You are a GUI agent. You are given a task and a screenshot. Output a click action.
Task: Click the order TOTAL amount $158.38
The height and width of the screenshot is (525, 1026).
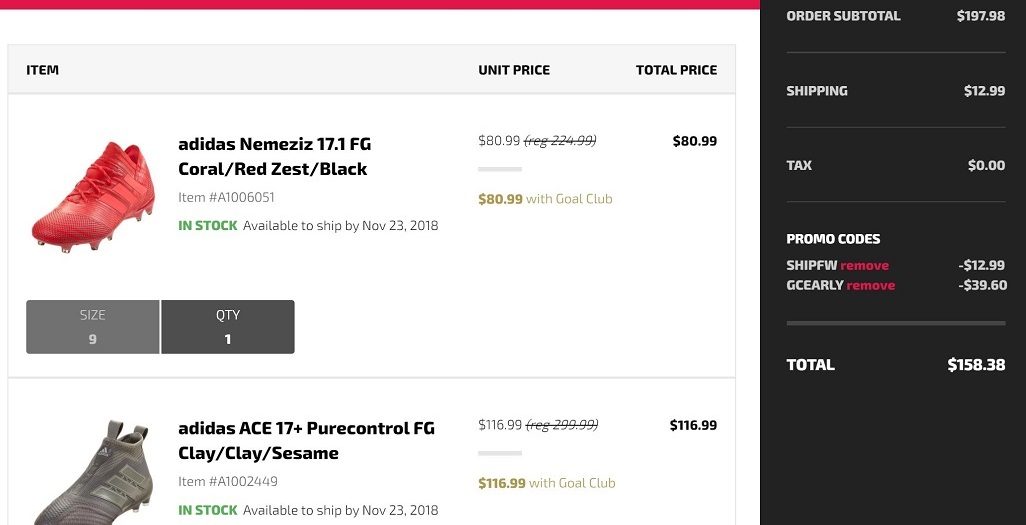(976, 365)
